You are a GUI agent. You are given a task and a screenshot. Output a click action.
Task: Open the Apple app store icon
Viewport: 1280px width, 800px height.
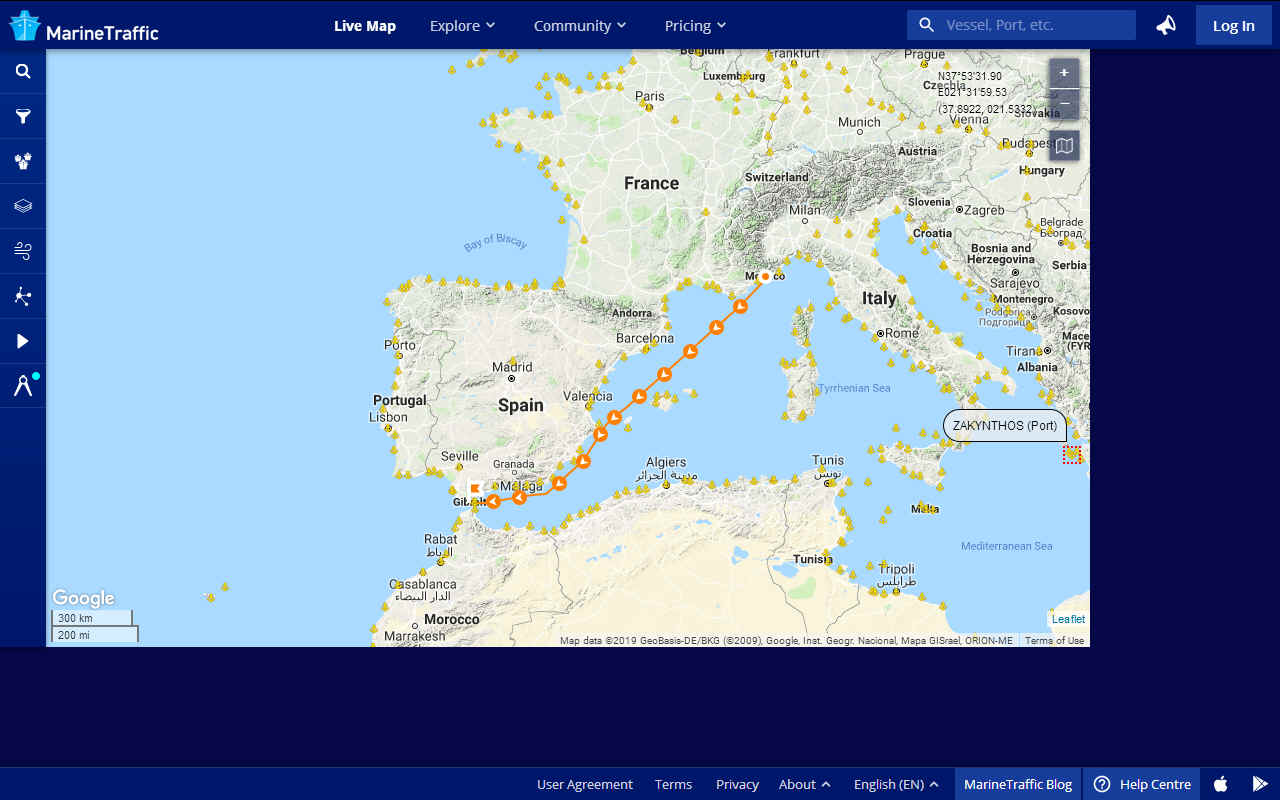(x=1221, y=784)
